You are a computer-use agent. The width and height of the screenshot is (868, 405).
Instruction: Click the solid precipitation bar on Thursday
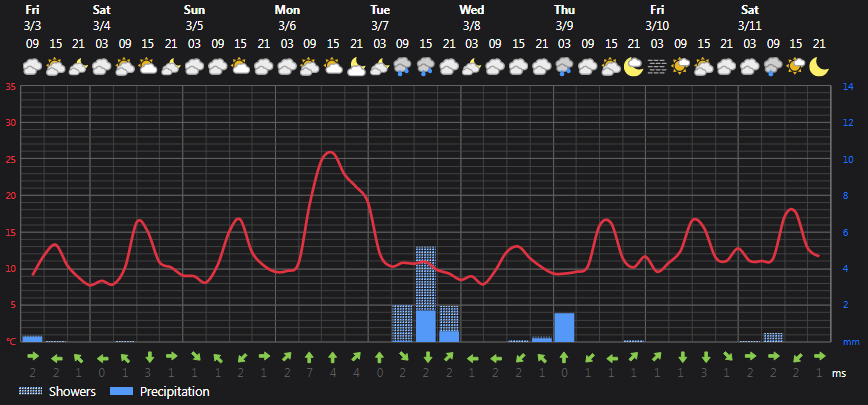[x=564, y=328]
